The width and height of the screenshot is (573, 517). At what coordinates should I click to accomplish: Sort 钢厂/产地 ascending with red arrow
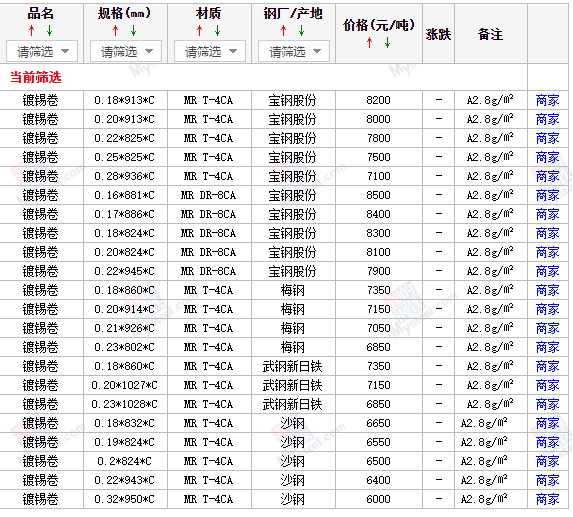pyautogui.click(x=284, y=31)
